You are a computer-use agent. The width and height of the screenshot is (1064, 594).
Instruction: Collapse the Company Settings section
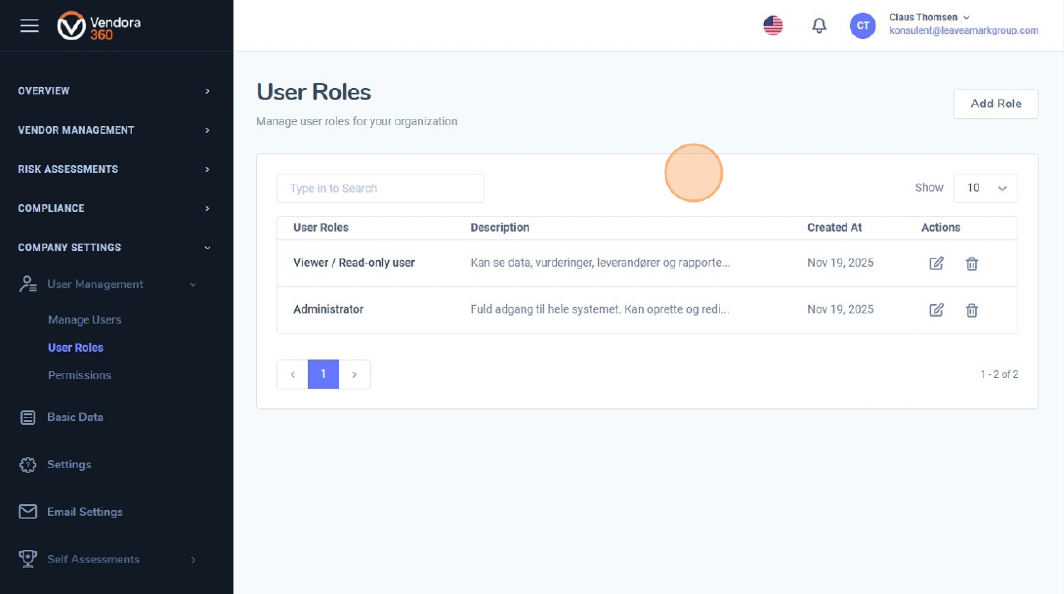pos(115,247)
